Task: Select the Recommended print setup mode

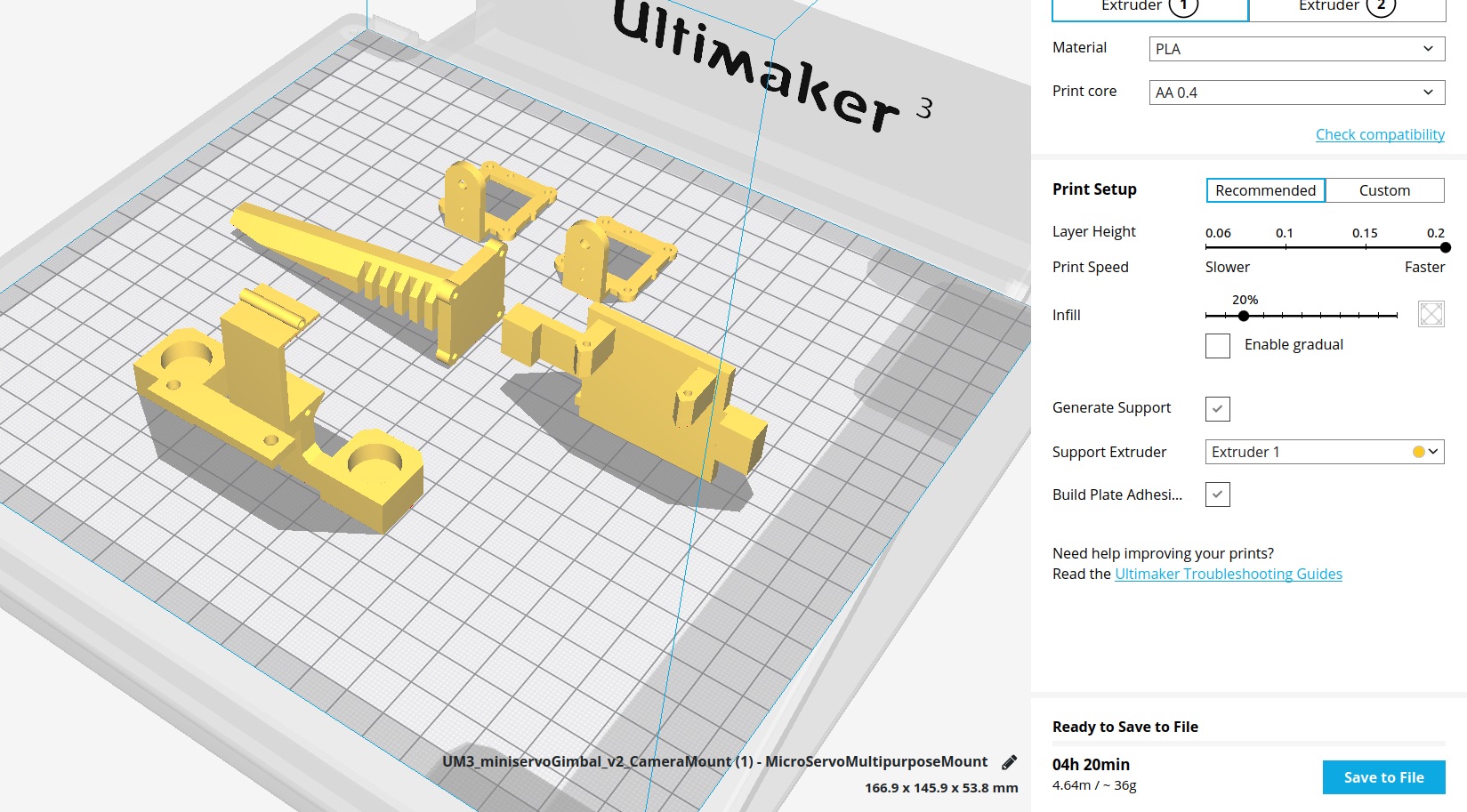Action: tap(1265, 190)
